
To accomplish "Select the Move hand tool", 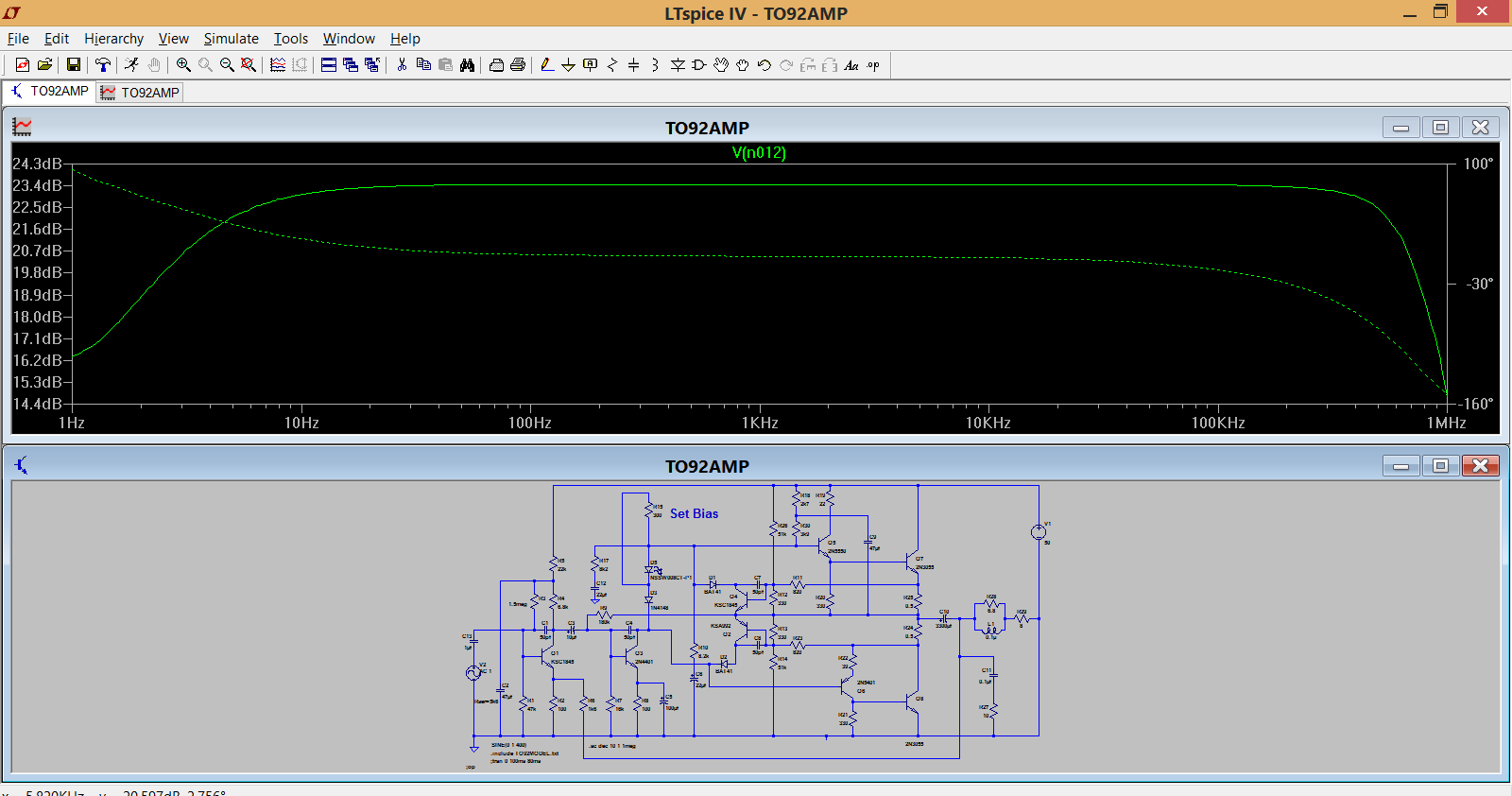I will (721, 65).
